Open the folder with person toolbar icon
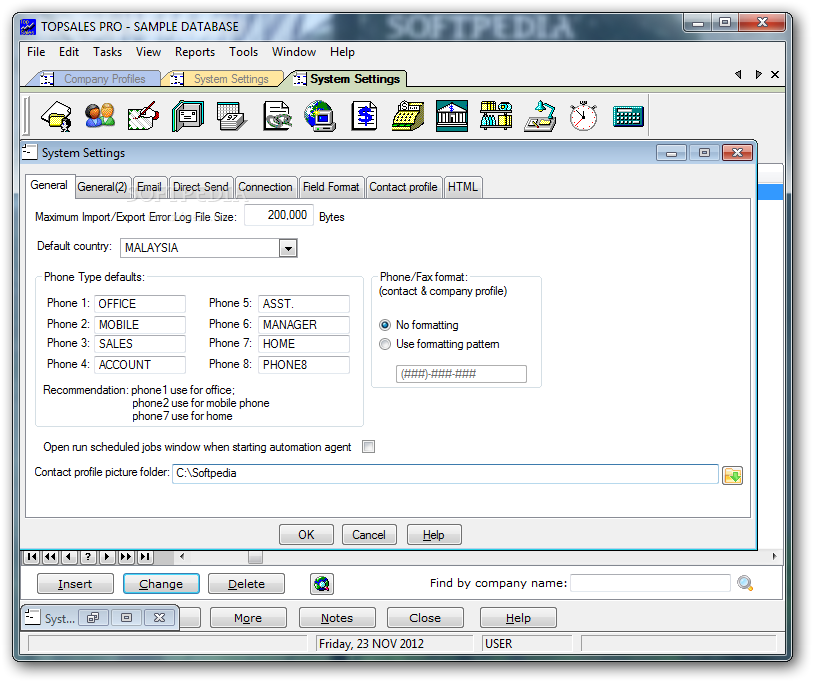Image resolution: width=813 pixels, height=682 pixels. pos(56,116)
